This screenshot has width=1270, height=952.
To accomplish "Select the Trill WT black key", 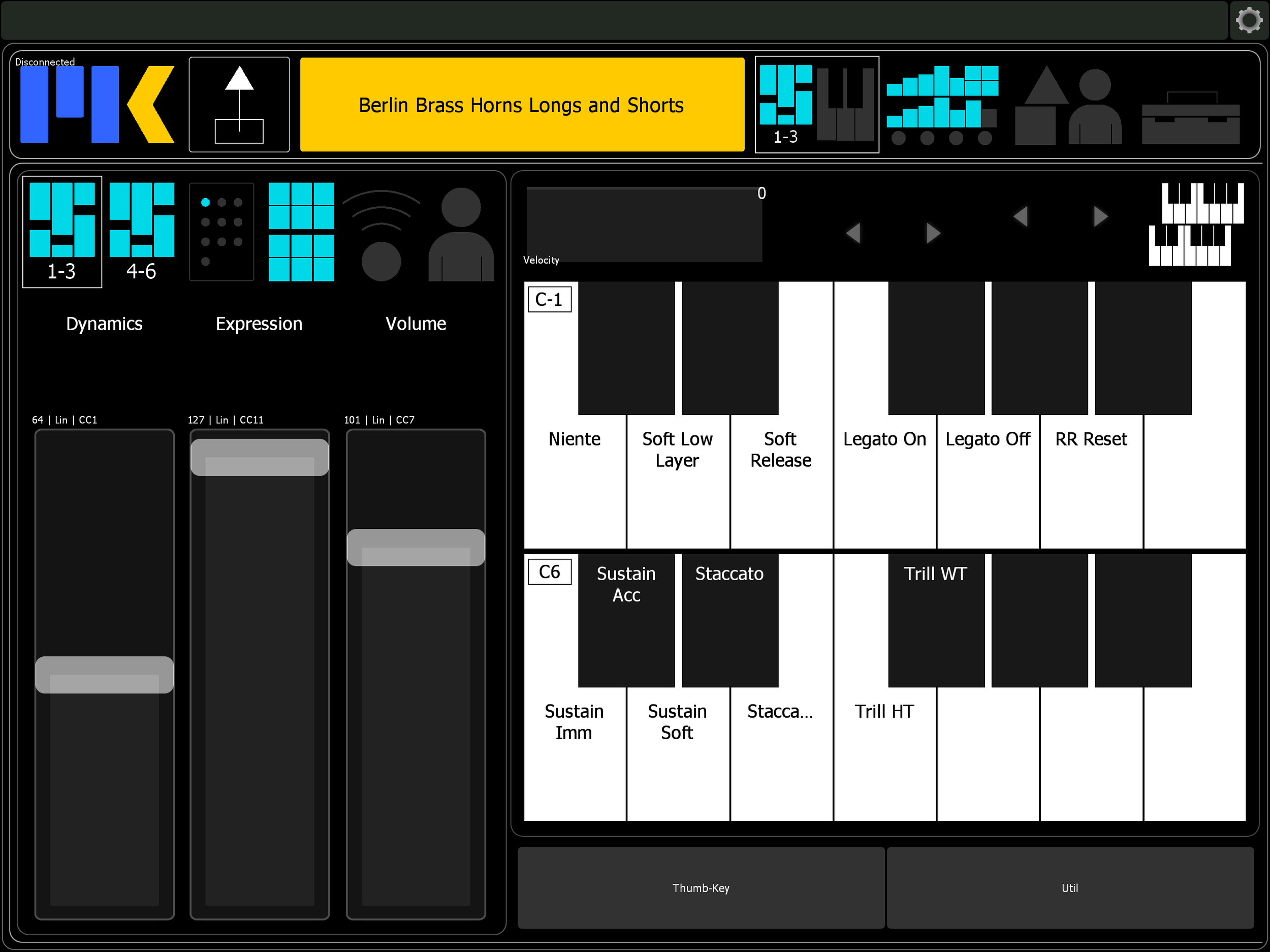I will [x=936, y=620].
